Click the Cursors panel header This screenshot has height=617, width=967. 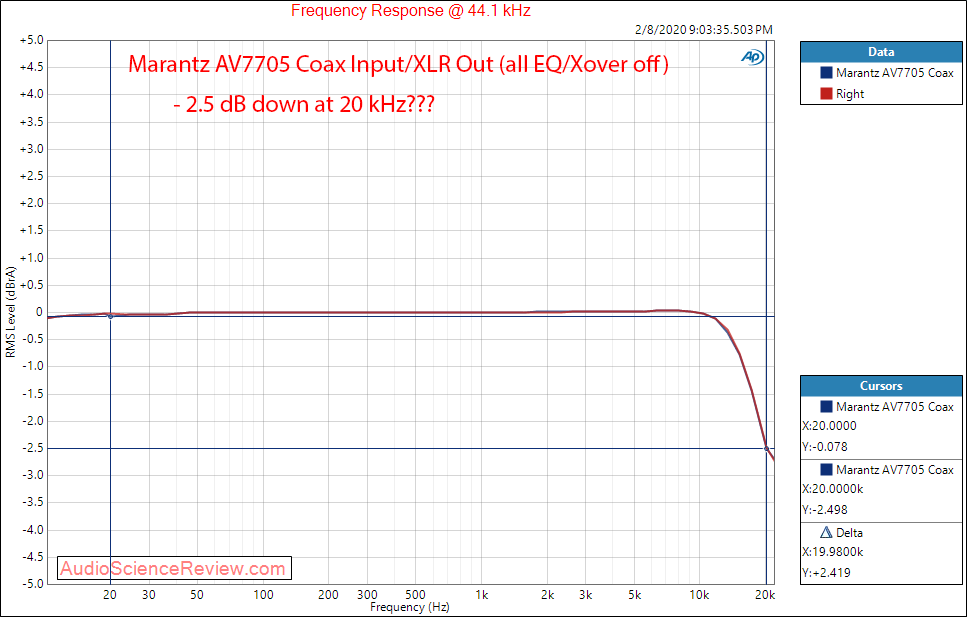coord(881,386)
